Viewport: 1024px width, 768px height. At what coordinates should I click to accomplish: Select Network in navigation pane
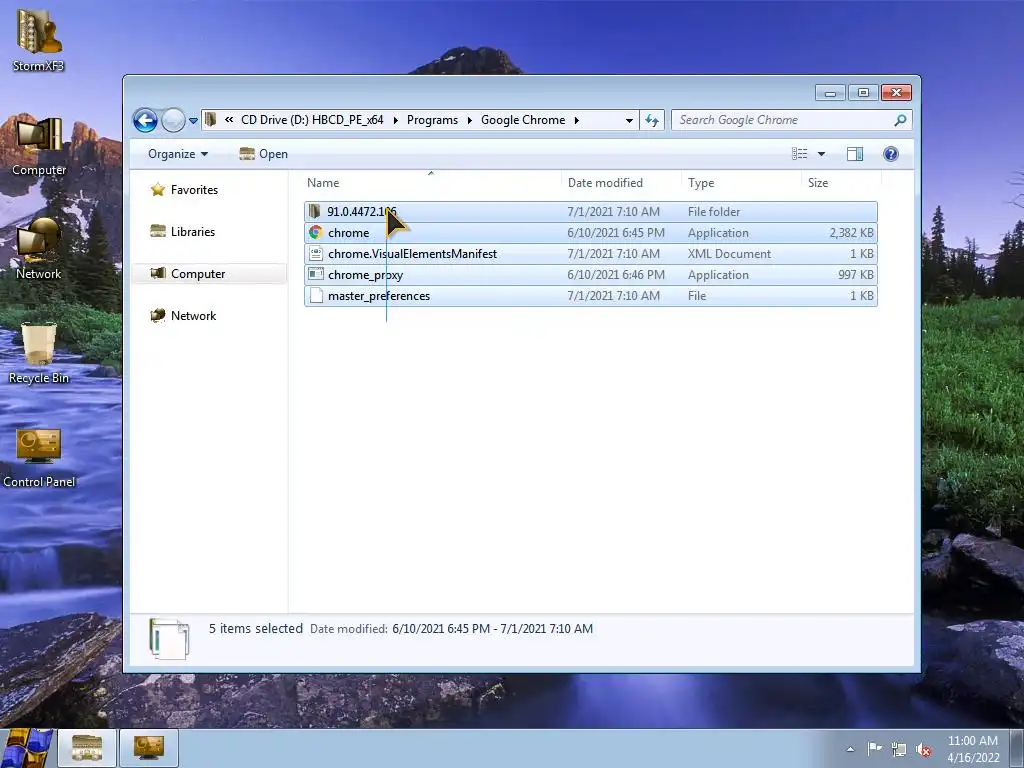[193, 315]
